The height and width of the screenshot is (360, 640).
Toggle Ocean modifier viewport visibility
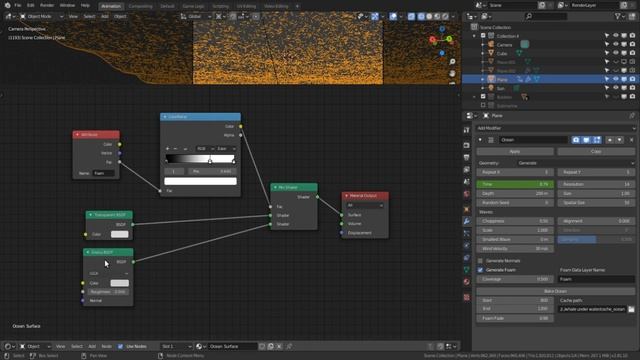[586, 140]
